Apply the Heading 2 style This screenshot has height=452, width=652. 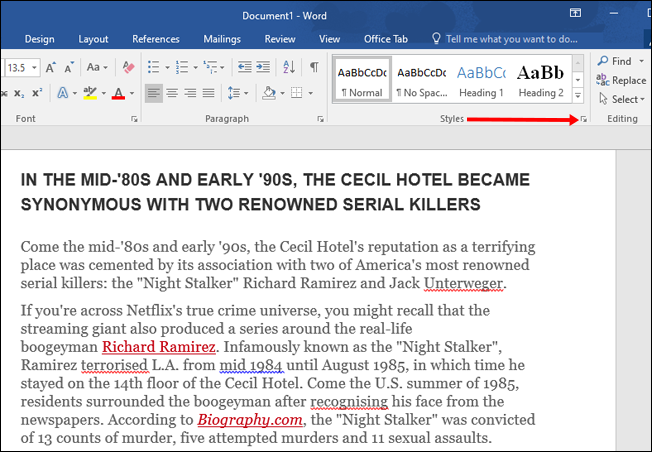click(x=541, y=81)
